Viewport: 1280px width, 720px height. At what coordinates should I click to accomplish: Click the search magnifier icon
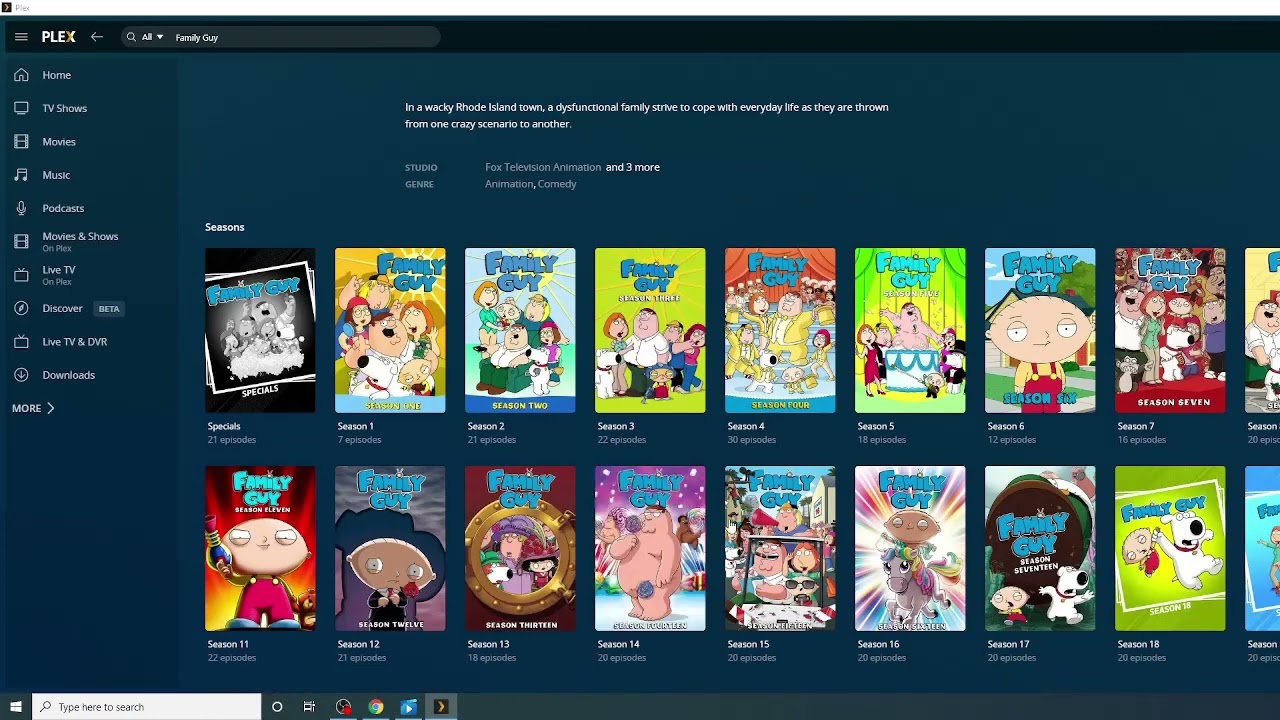(131, 37)
